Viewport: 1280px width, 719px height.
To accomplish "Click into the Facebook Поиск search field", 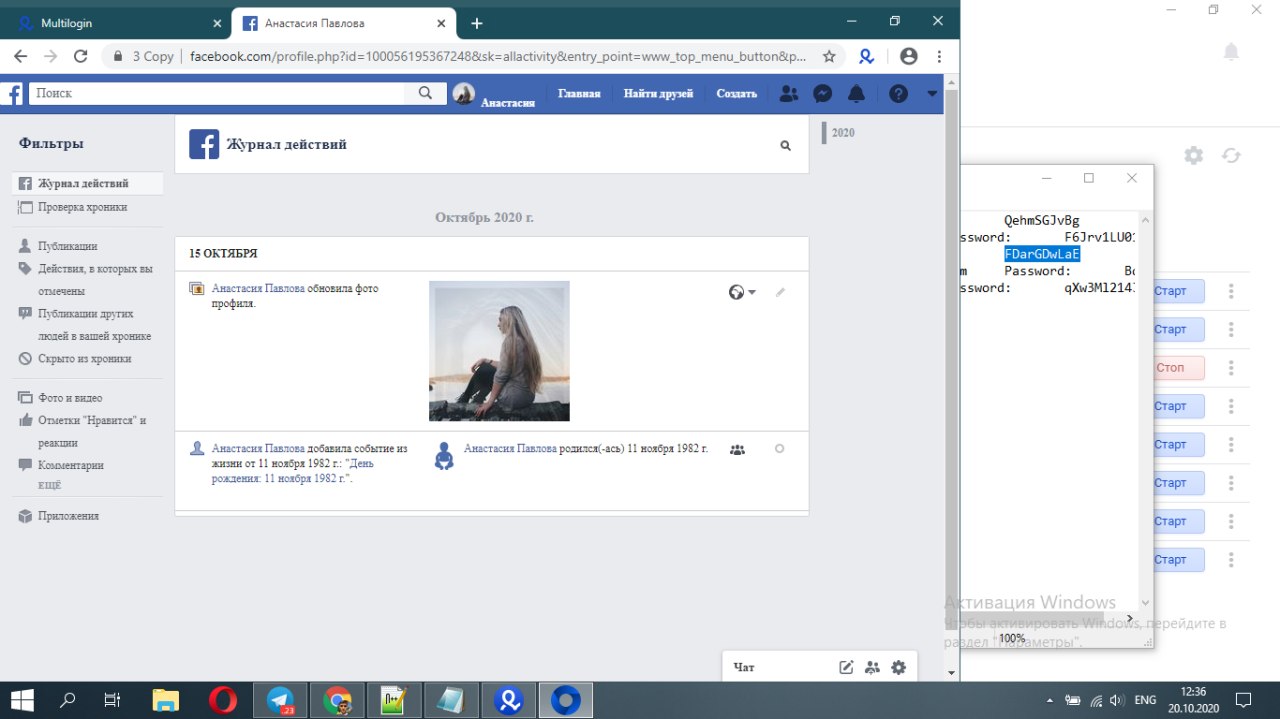I will (218, 93).
